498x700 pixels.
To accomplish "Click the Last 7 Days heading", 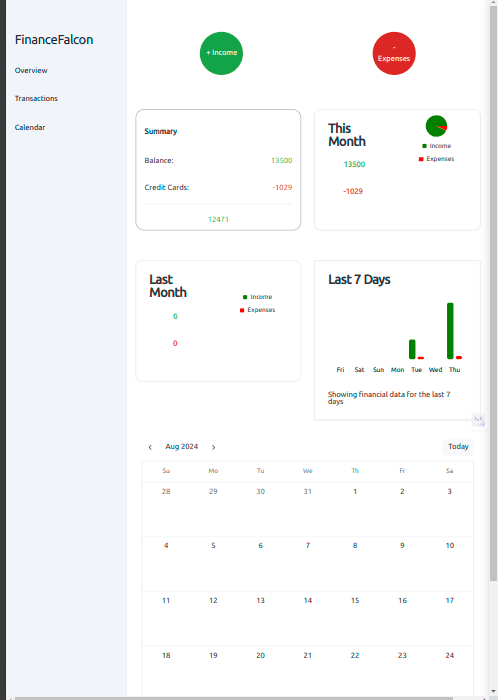I will click(359, 279).
